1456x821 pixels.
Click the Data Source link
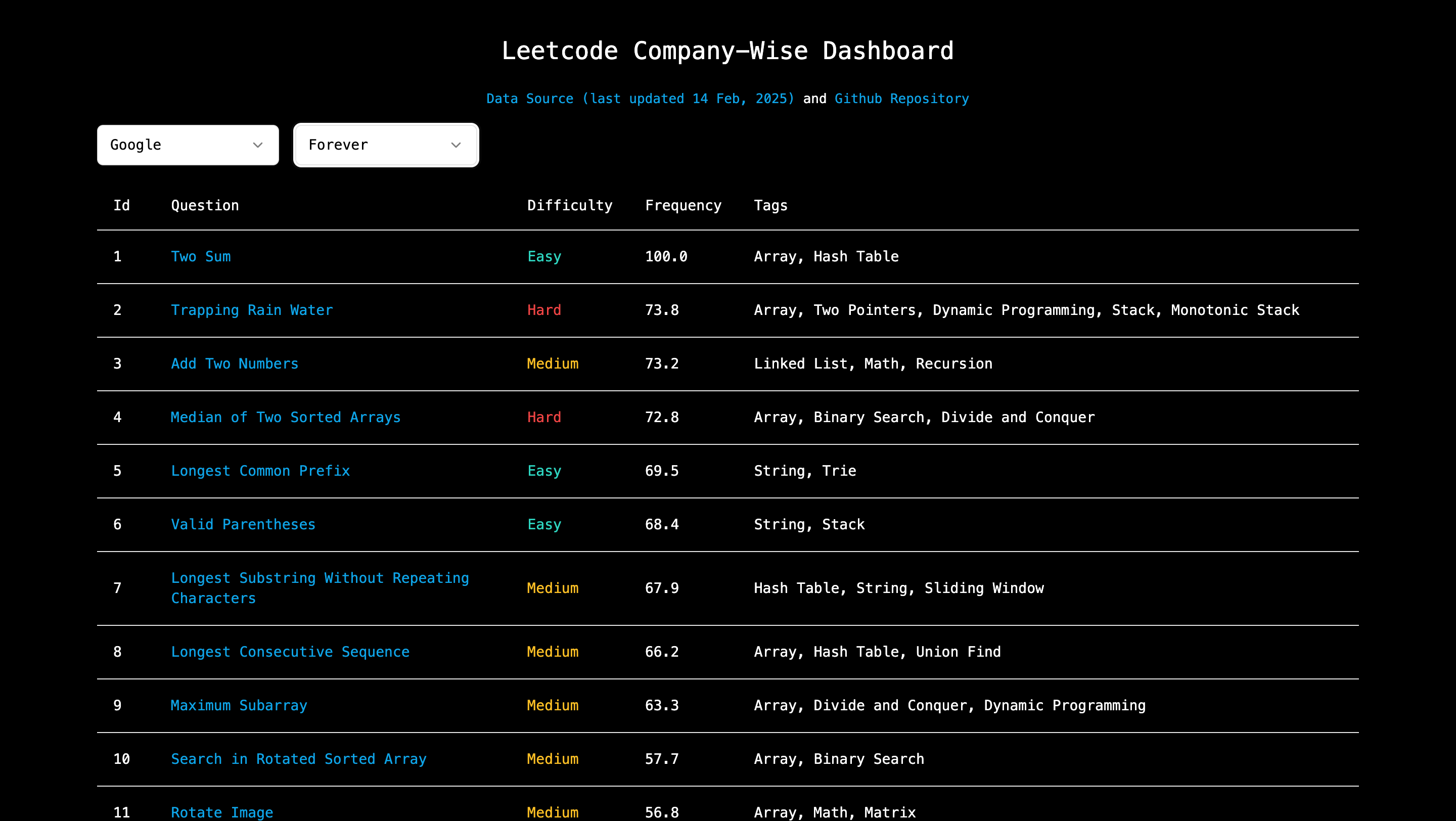tap(640, 99)
